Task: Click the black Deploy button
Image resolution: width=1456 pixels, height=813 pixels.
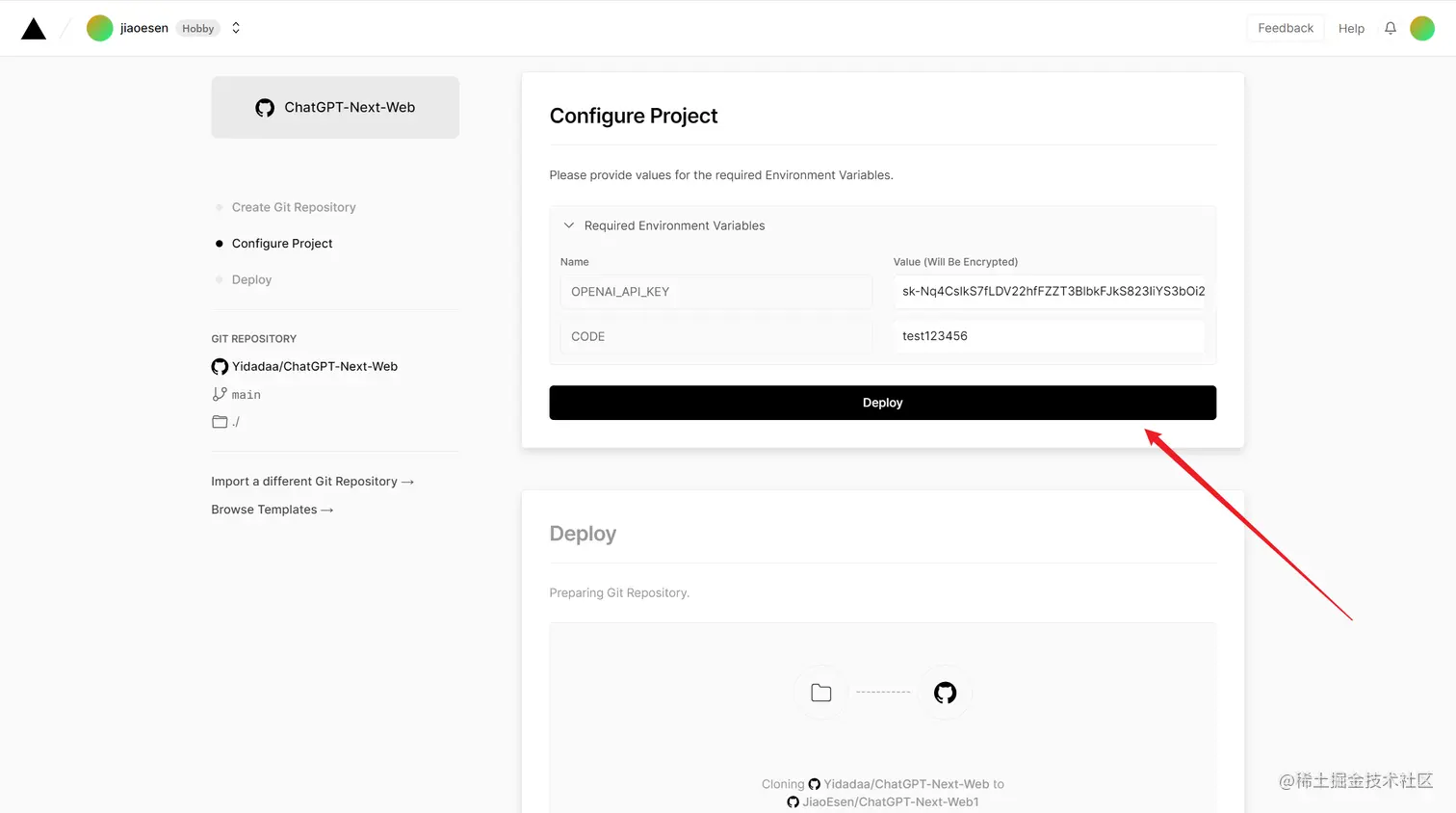Action: [x=882, y=403]
